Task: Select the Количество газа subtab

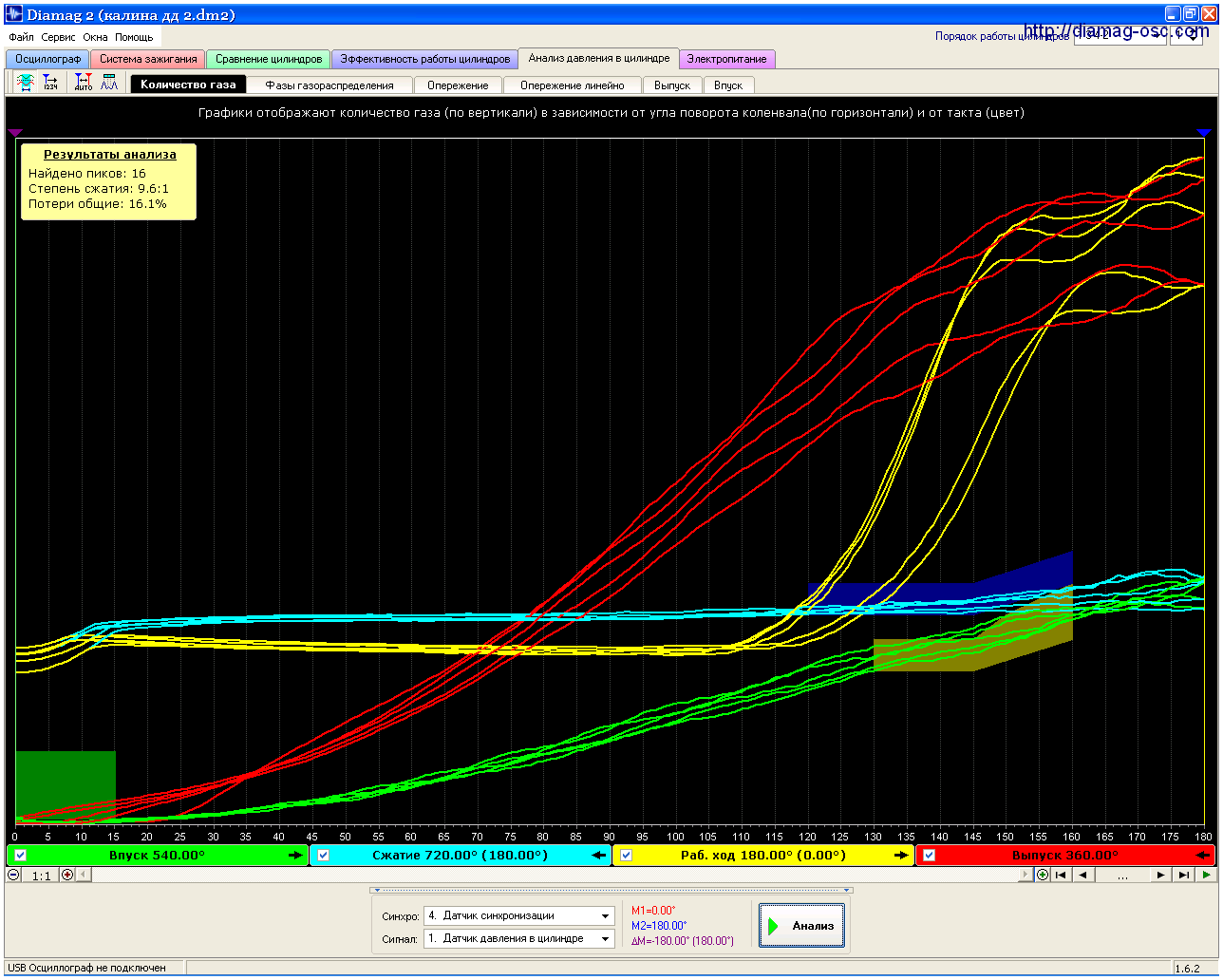Action: tap(188, 85)
